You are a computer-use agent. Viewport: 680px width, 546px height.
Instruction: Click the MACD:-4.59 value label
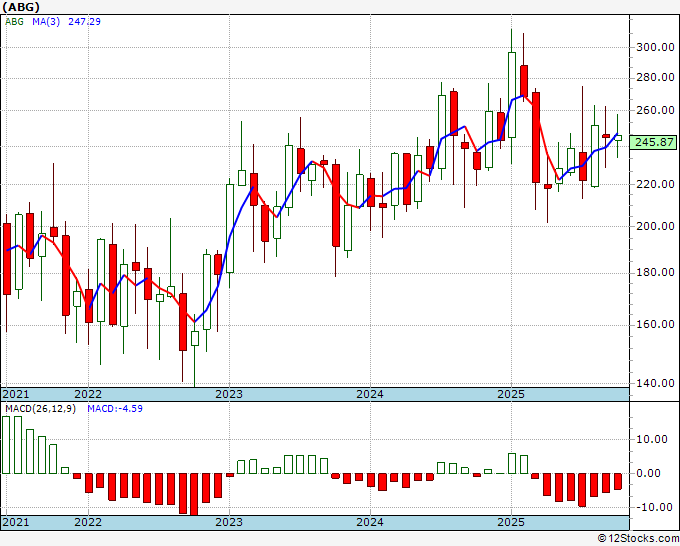(x=115, y=409)
